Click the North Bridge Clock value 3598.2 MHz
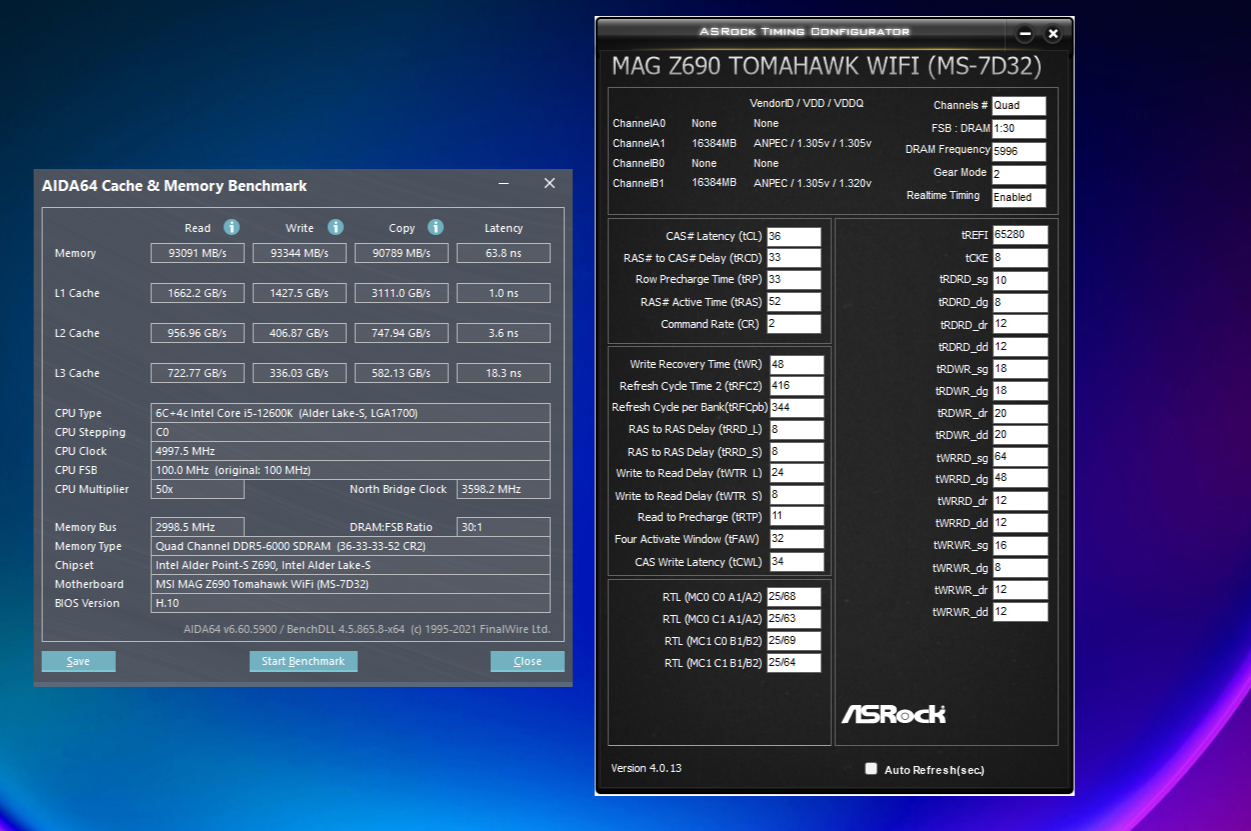Viewport: 1251px width, 831px height. point(504,489)
